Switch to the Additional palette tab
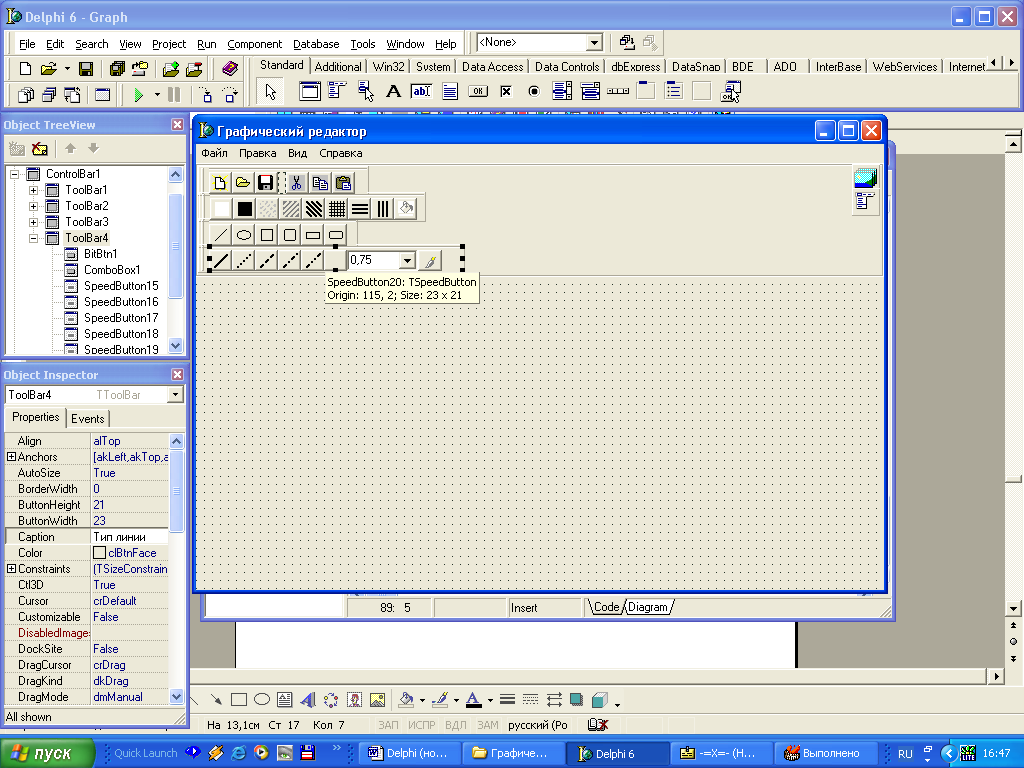Viewport: 1024px width, 768px height. coord(338,67)
